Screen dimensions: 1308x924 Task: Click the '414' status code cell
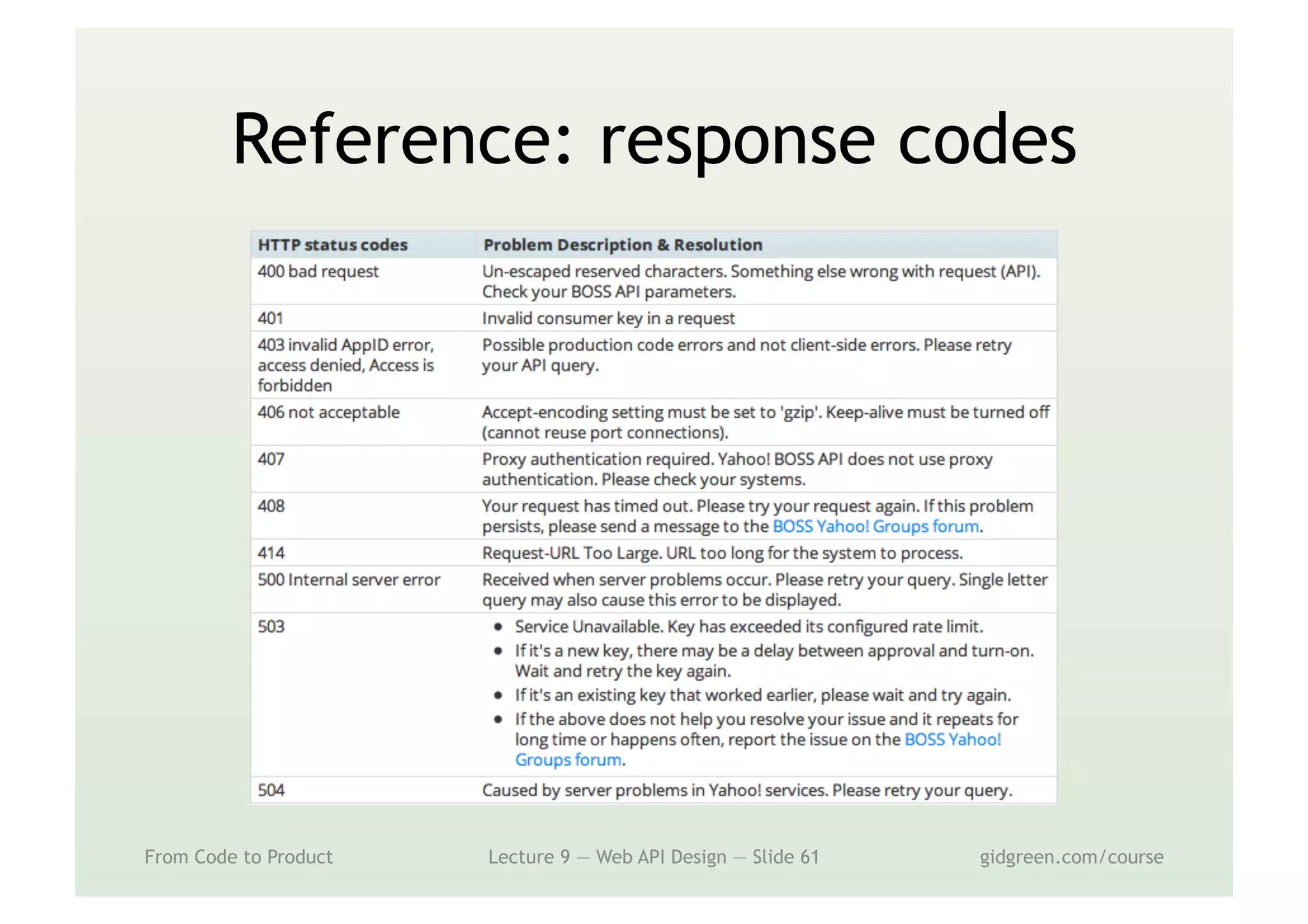point(271,553)
